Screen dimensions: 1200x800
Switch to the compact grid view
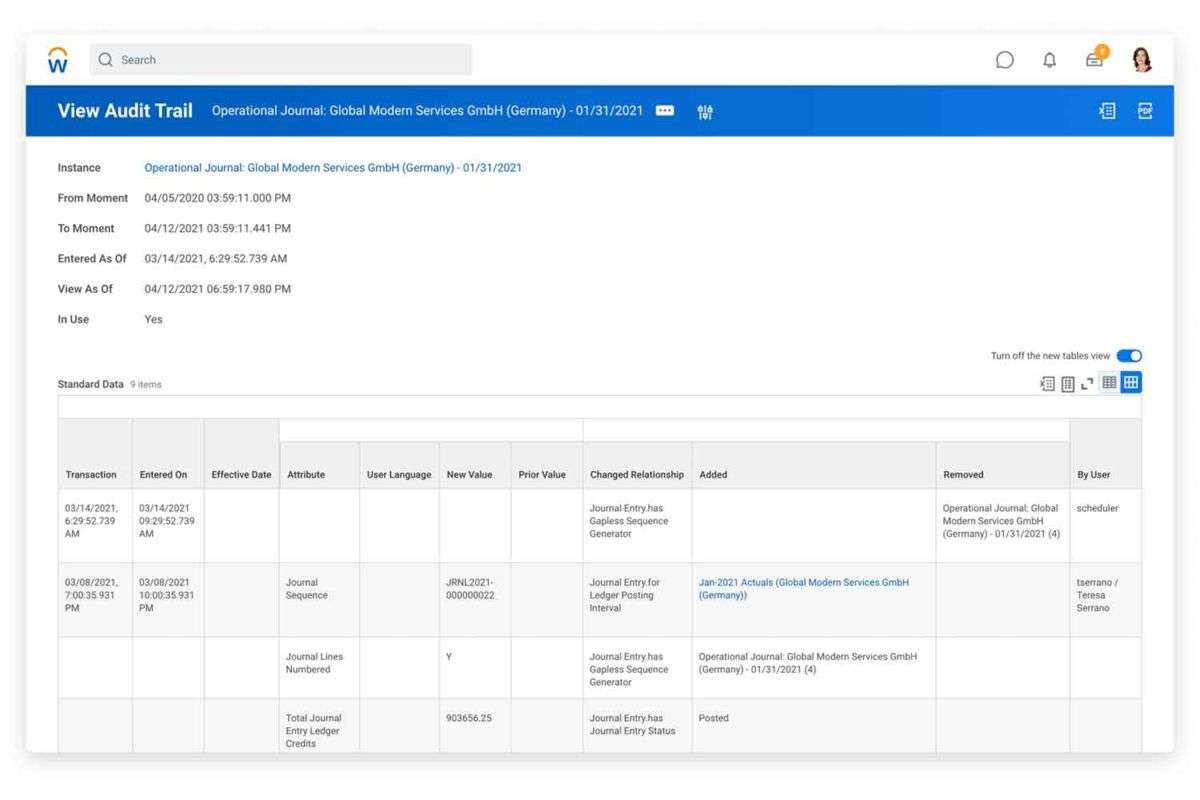[1108, 382]
